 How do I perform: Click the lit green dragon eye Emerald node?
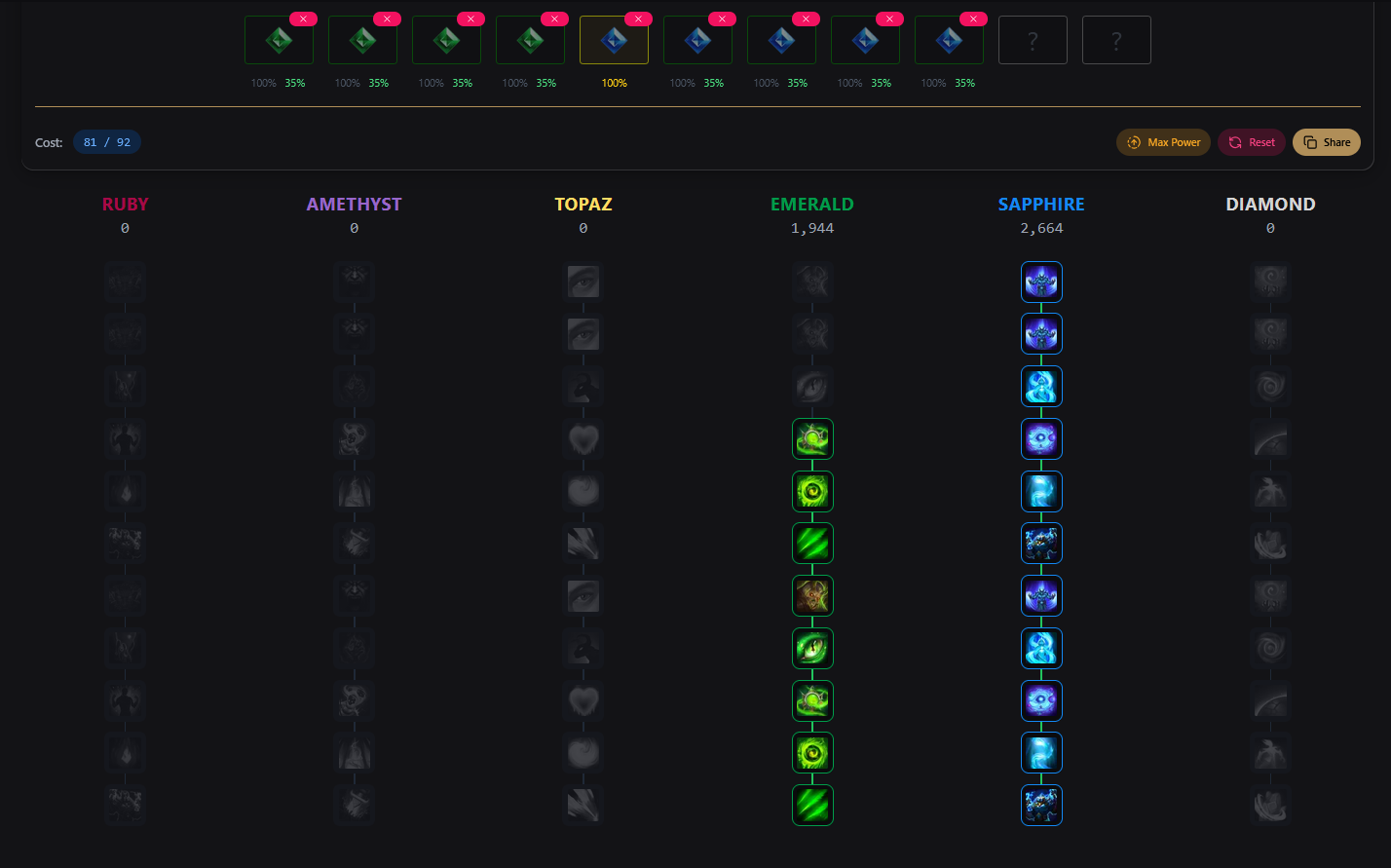(812, 648)
